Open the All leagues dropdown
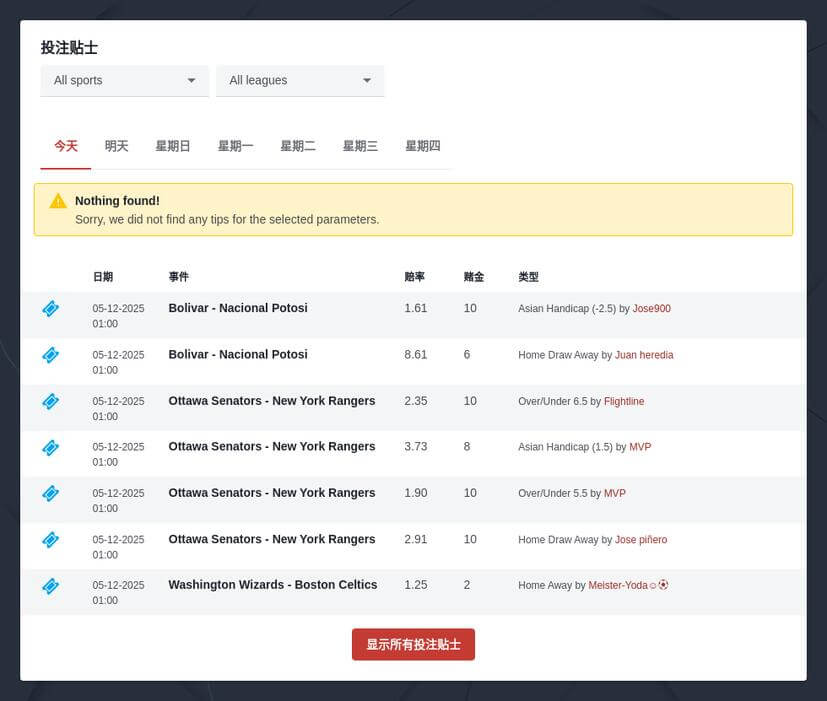Screen dimensions: 827x701 click(x=300, y=81)
